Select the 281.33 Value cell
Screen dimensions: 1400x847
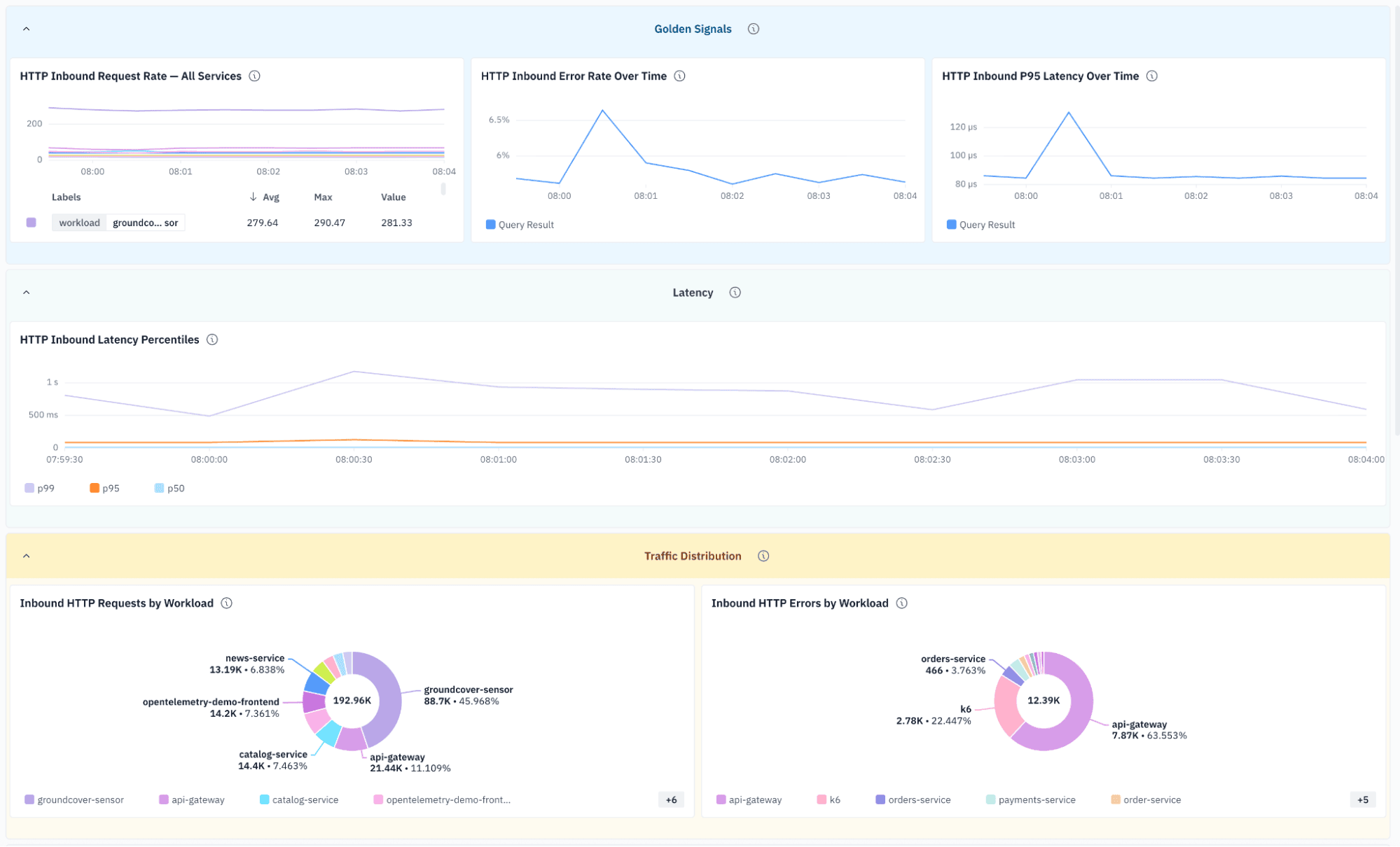tap(396, 223)
